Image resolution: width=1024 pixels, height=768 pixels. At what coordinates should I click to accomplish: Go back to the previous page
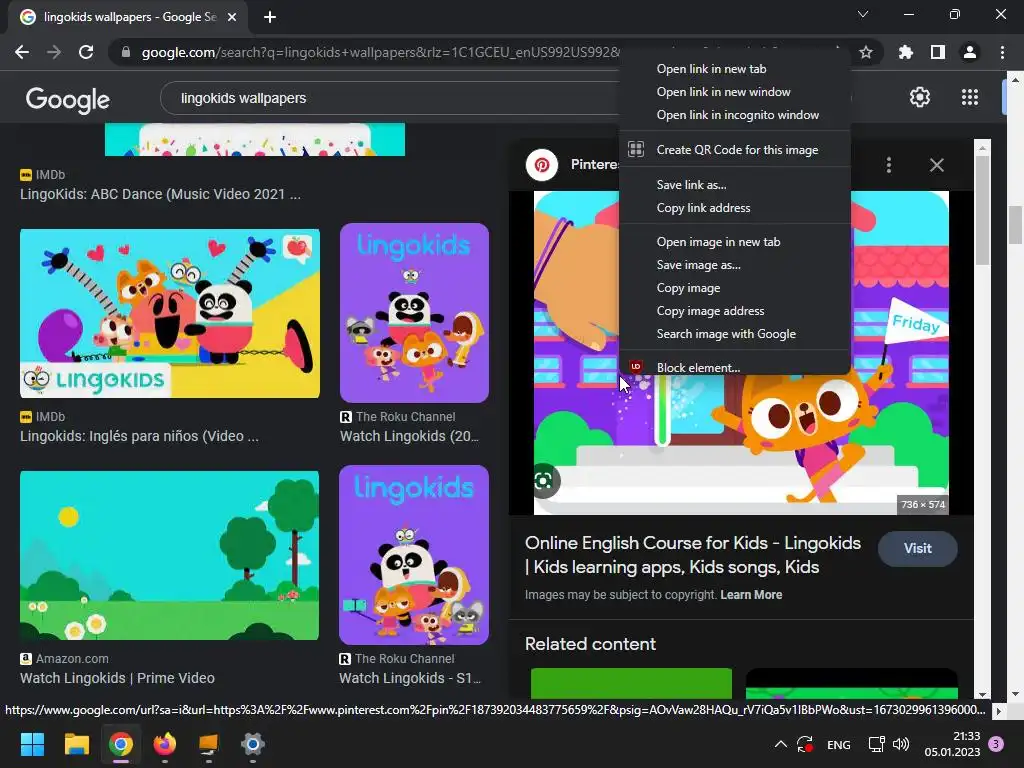pyautogui.click(x=22, y=52)
